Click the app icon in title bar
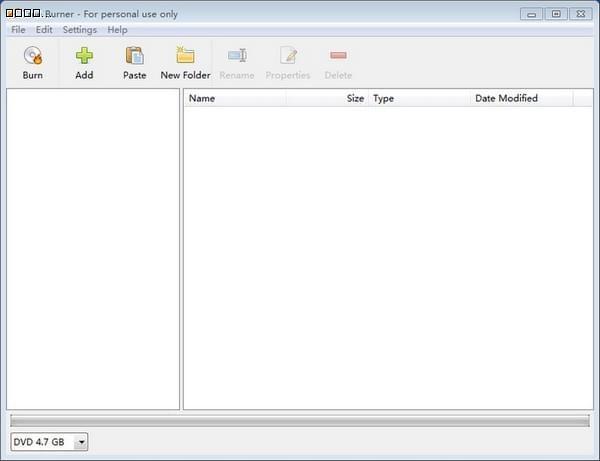Viewport: 600px width, 461px height. (x=10, y=14)
